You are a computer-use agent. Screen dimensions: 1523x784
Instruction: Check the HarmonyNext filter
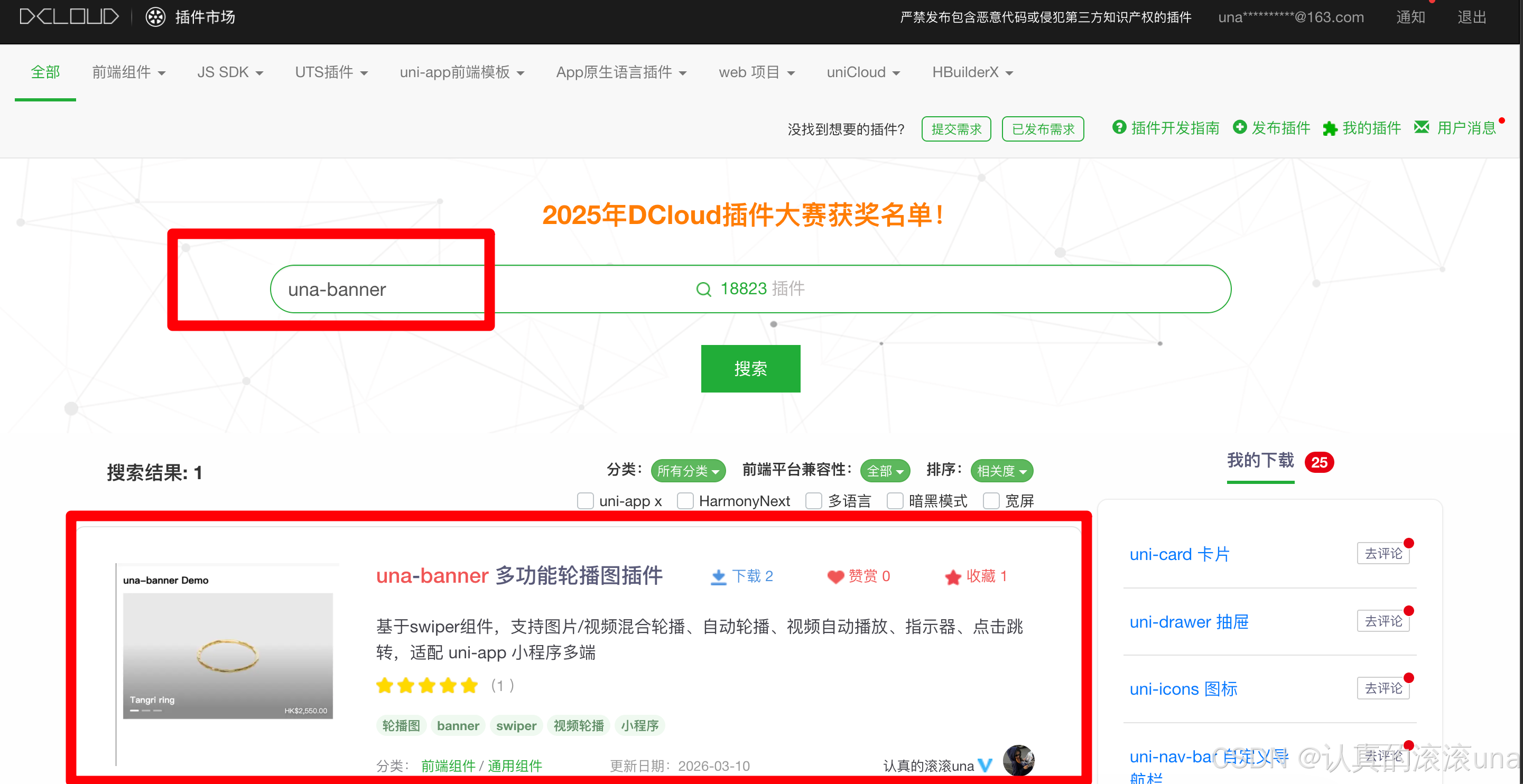coord(685,501)
